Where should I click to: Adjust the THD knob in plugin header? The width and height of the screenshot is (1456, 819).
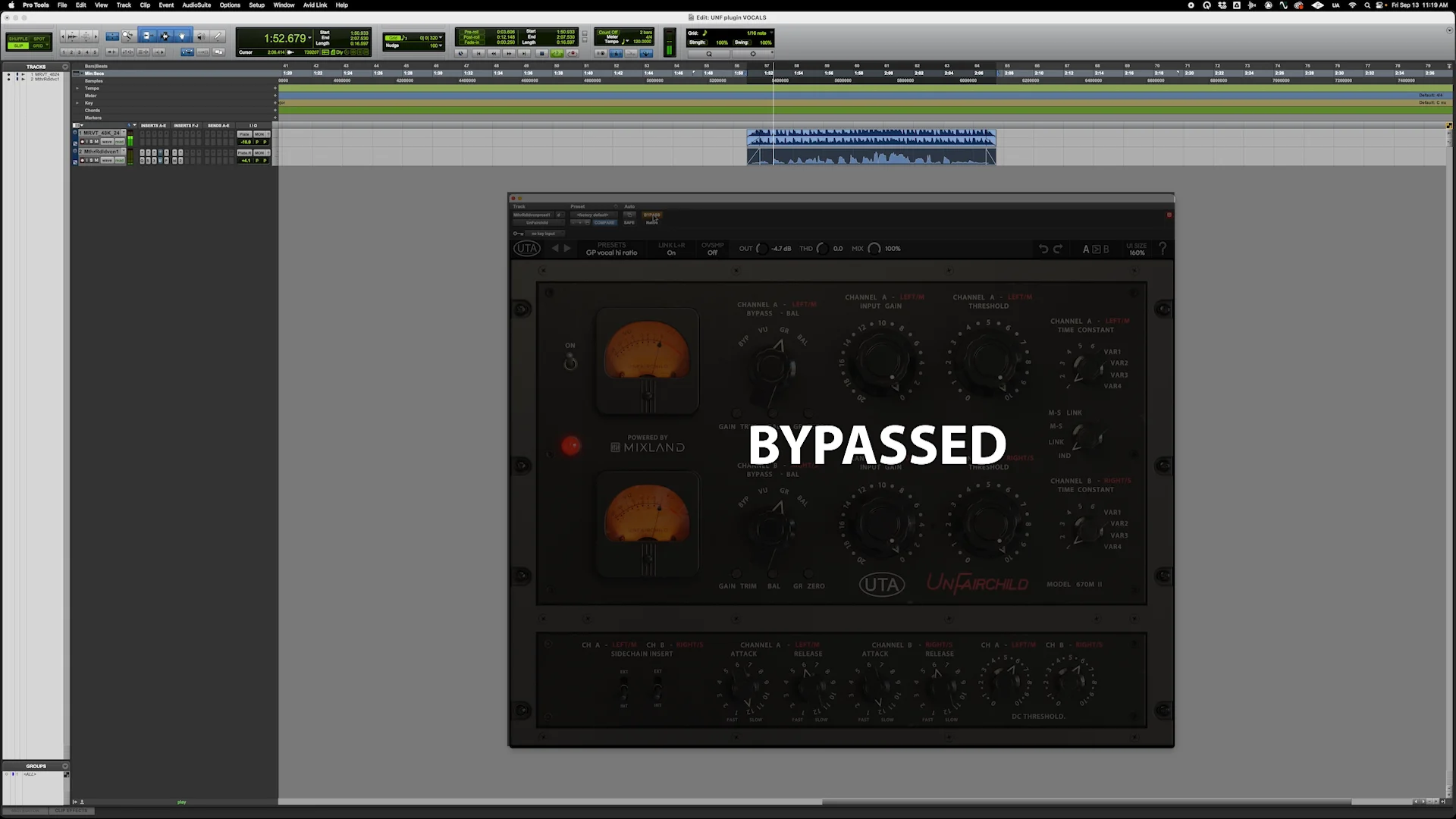point(821,249)
